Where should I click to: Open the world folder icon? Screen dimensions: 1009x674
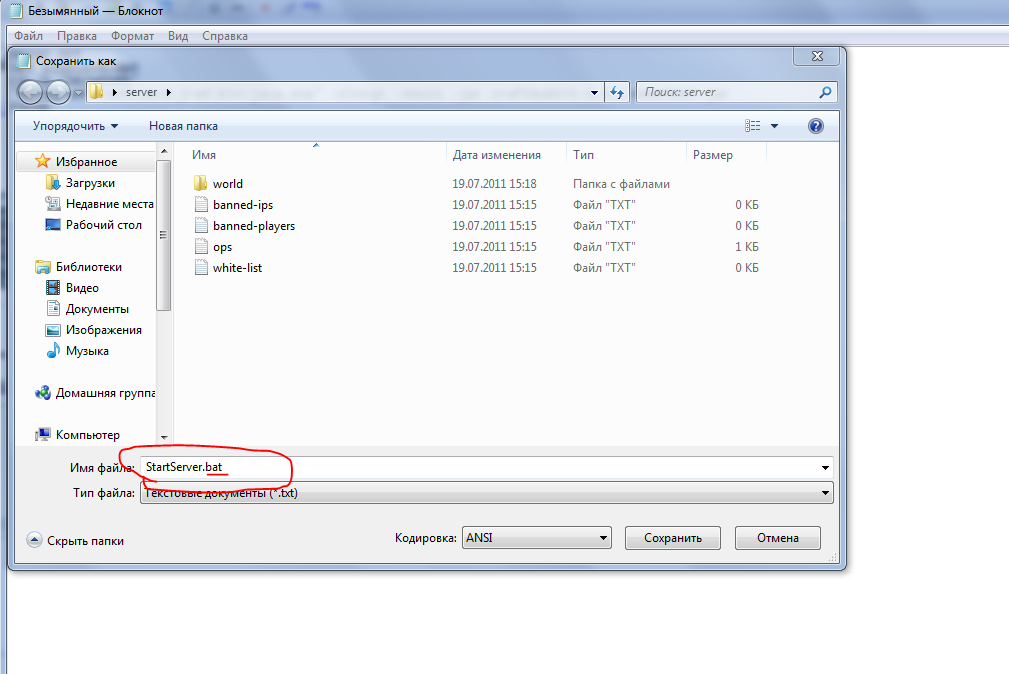tap(200, 184)
